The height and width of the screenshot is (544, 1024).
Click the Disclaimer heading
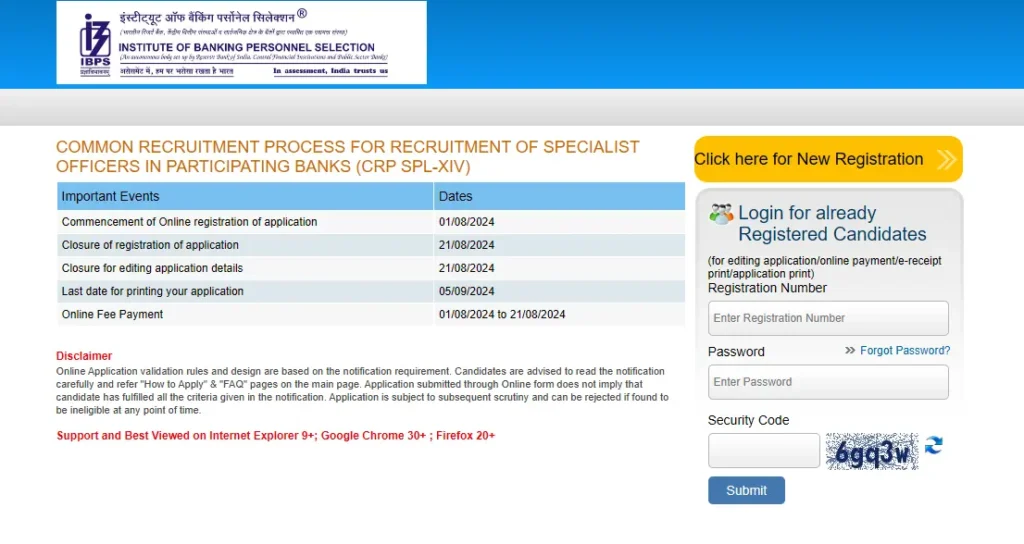click(84, 356)
